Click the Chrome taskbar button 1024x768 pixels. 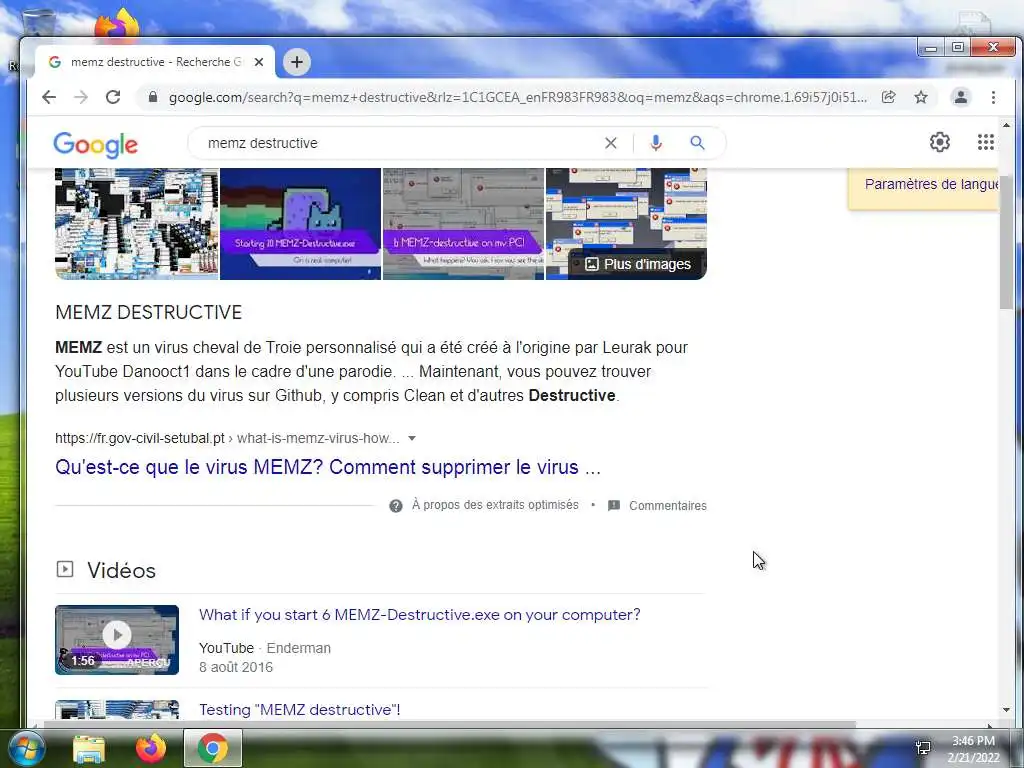[x=212, y=748]
